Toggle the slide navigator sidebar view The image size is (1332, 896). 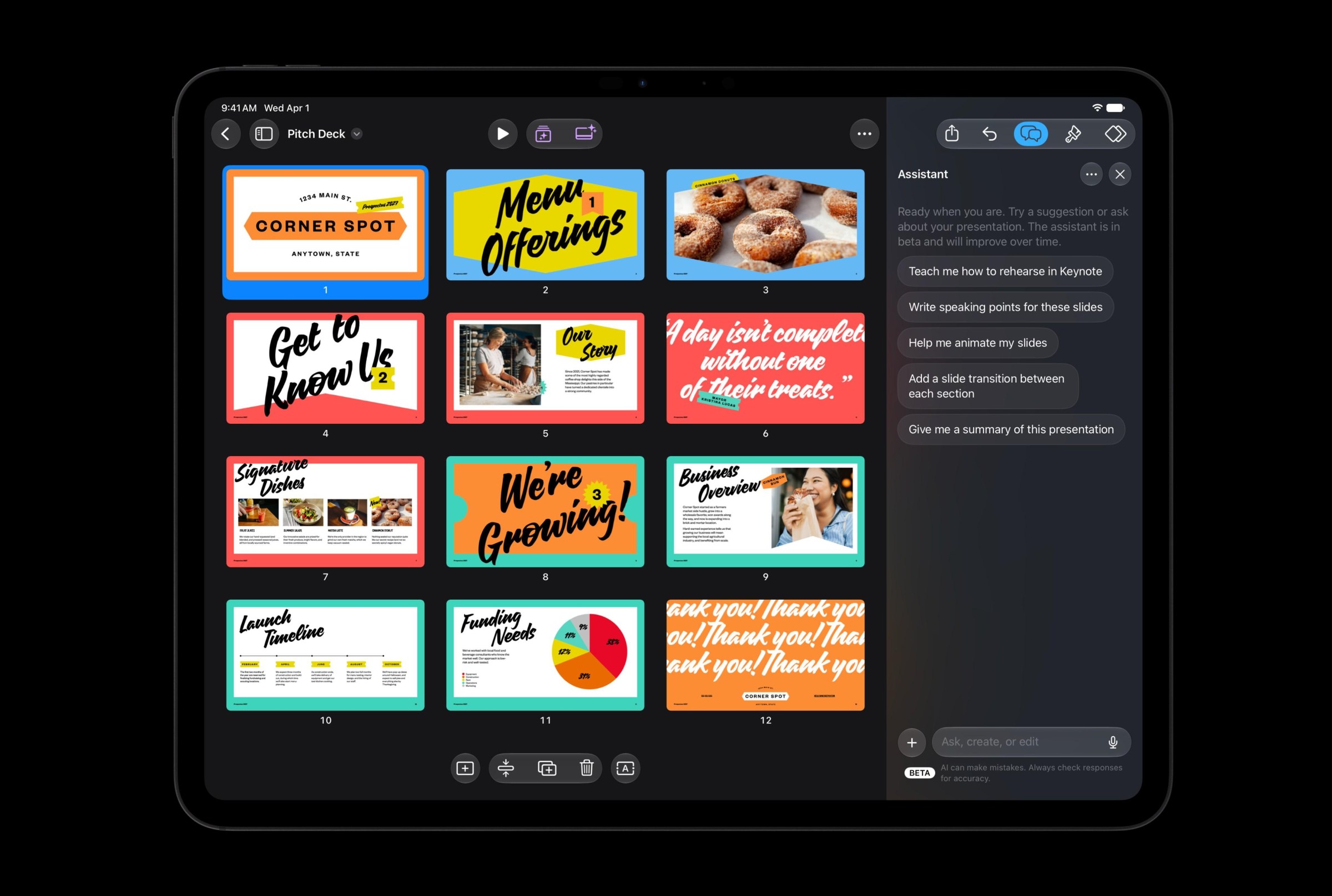tap(264, 134)
